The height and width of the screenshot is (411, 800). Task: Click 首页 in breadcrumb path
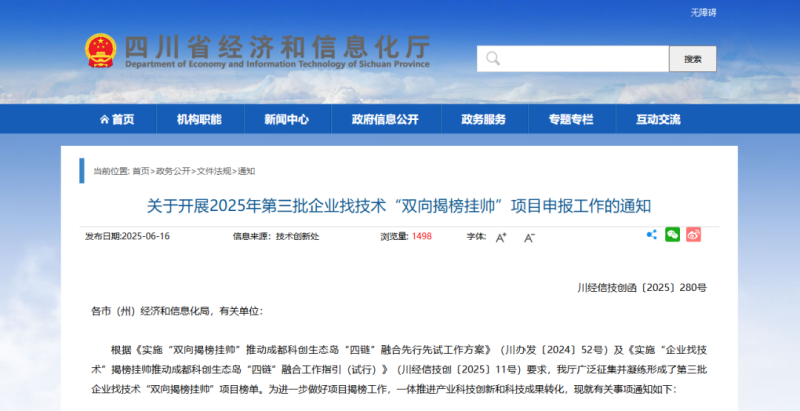click(x=140, y=171)
